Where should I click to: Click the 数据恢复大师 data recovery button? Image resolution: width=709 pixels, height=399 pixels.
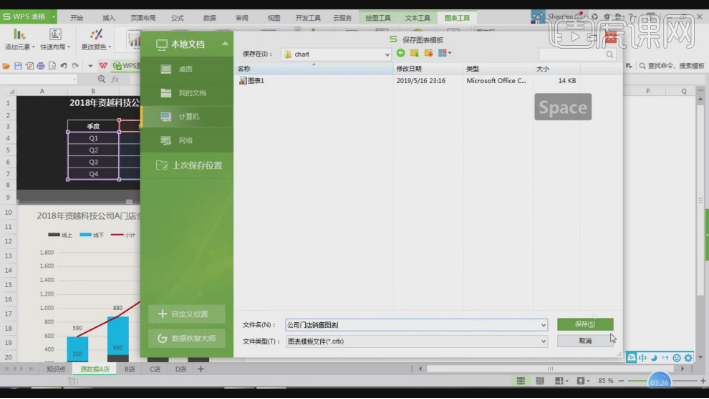pyautogui.click(x=187, y=338)
